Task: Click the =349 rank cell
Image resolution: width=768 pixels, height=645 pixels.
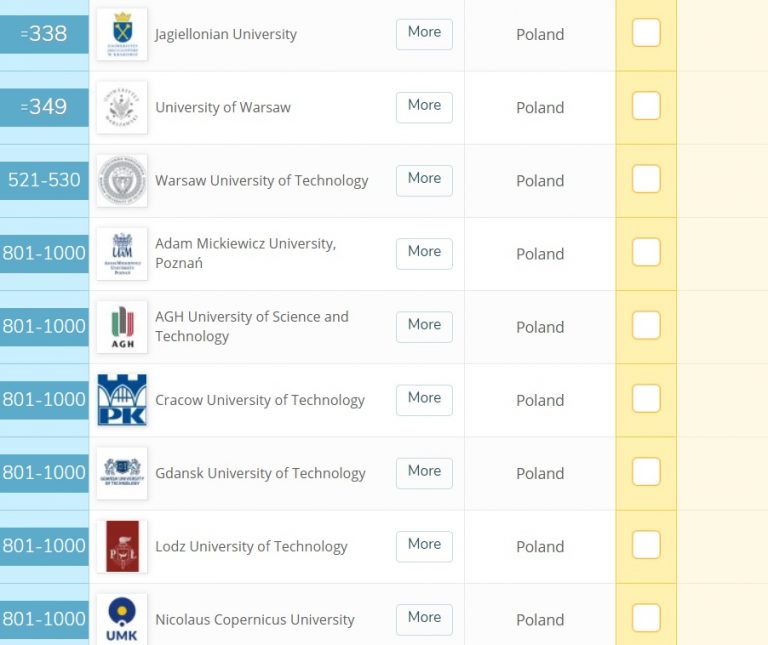Action: click(x=44, y=107)
